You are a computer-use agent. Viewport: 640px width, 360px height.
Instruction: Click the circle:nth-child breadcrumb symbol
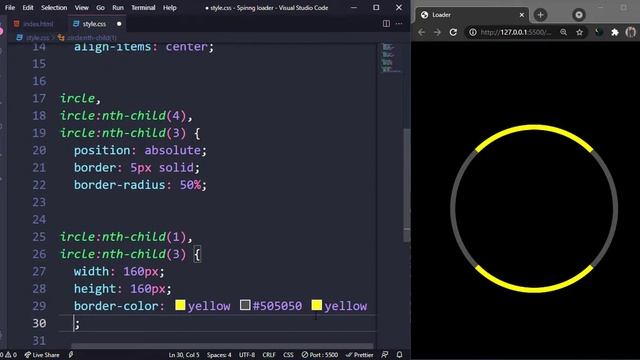pos(91,38)
